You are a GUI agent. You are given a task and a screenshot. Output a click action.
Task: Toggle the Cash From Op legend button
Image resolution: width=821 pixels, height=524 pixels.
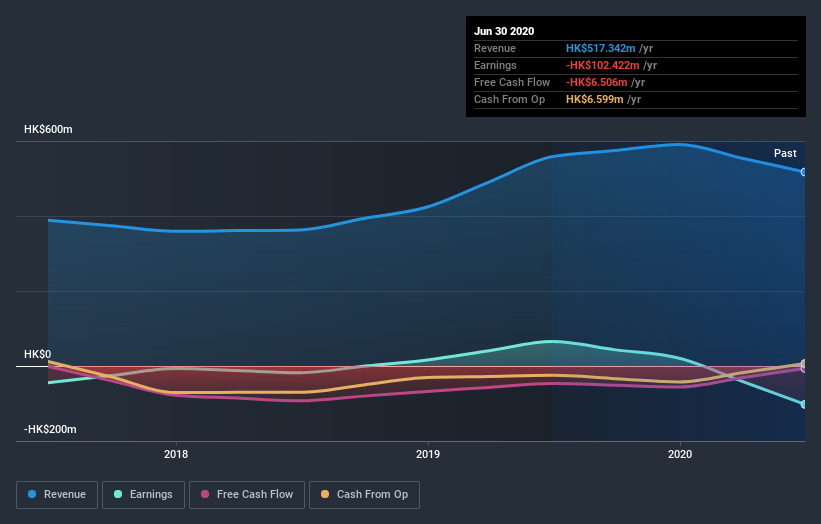pos(364,495)
